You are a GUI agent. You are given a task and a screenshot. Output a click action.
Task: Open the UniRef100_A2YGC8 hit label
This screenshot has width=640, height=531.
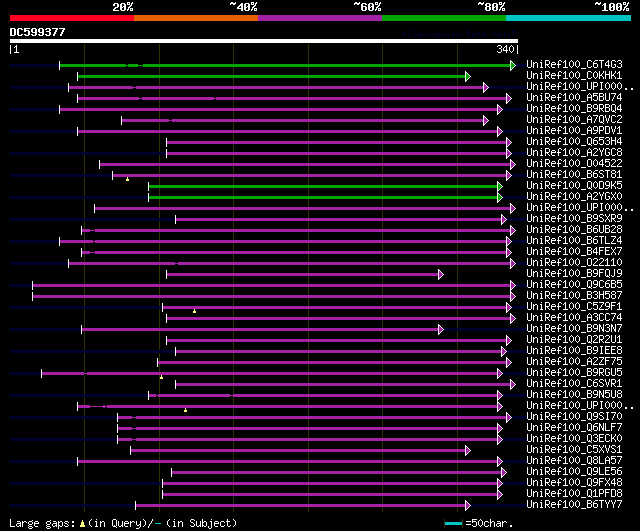click(x=574, y=153)
